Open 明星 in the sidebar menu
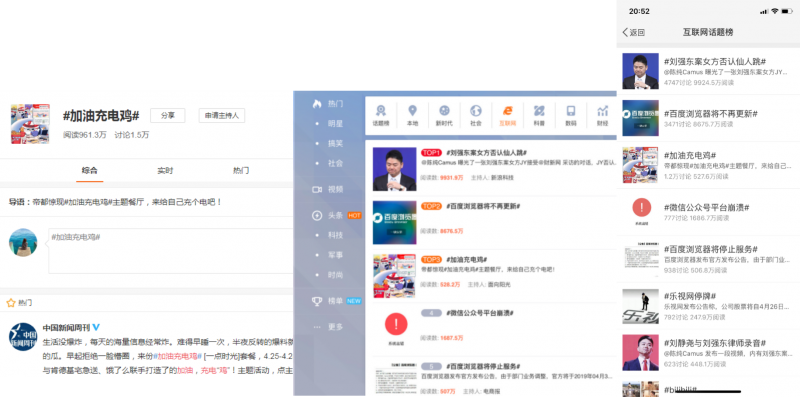The height and width of the screenshot is (397, 800). tap(335, 123)
